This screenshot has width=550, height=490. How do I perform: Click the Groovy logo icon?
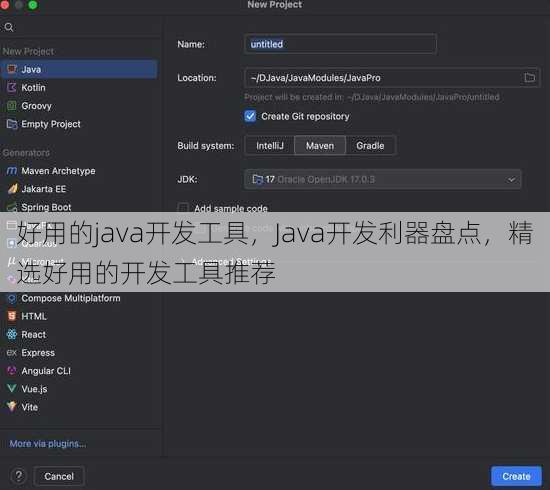pyautogui.click(x=12, y=106)
